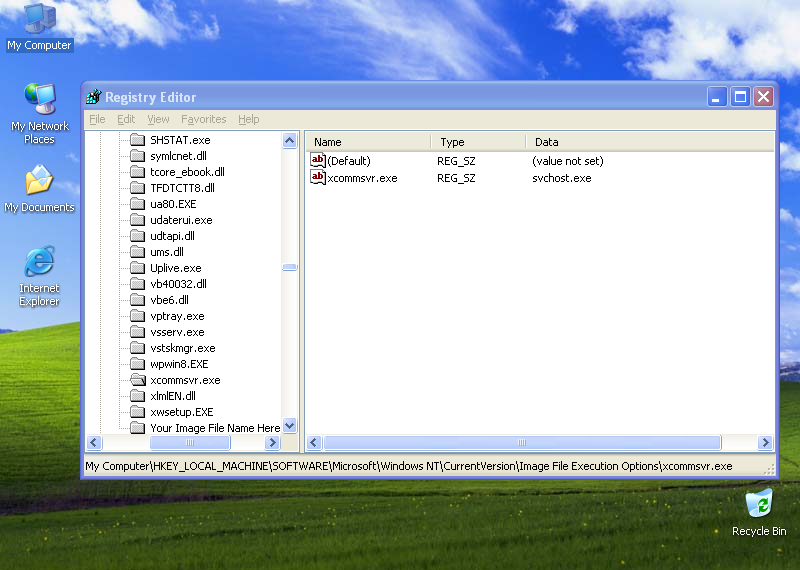Launch Internet Explorer from desktop
Viewport: 800px width, 570px height.
coord(39,264)
